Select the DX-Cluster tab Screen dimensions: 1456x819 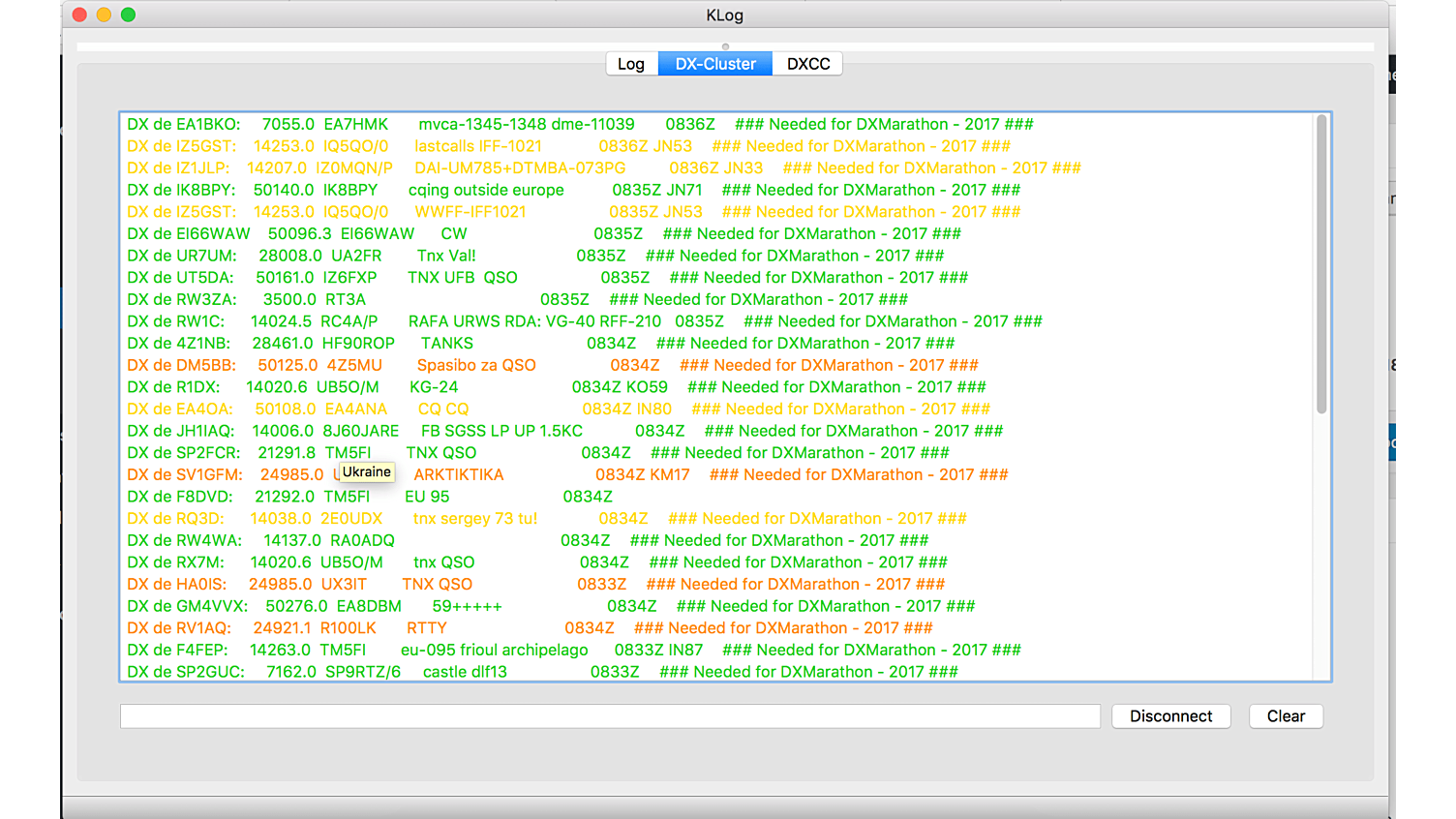[715, 64]
